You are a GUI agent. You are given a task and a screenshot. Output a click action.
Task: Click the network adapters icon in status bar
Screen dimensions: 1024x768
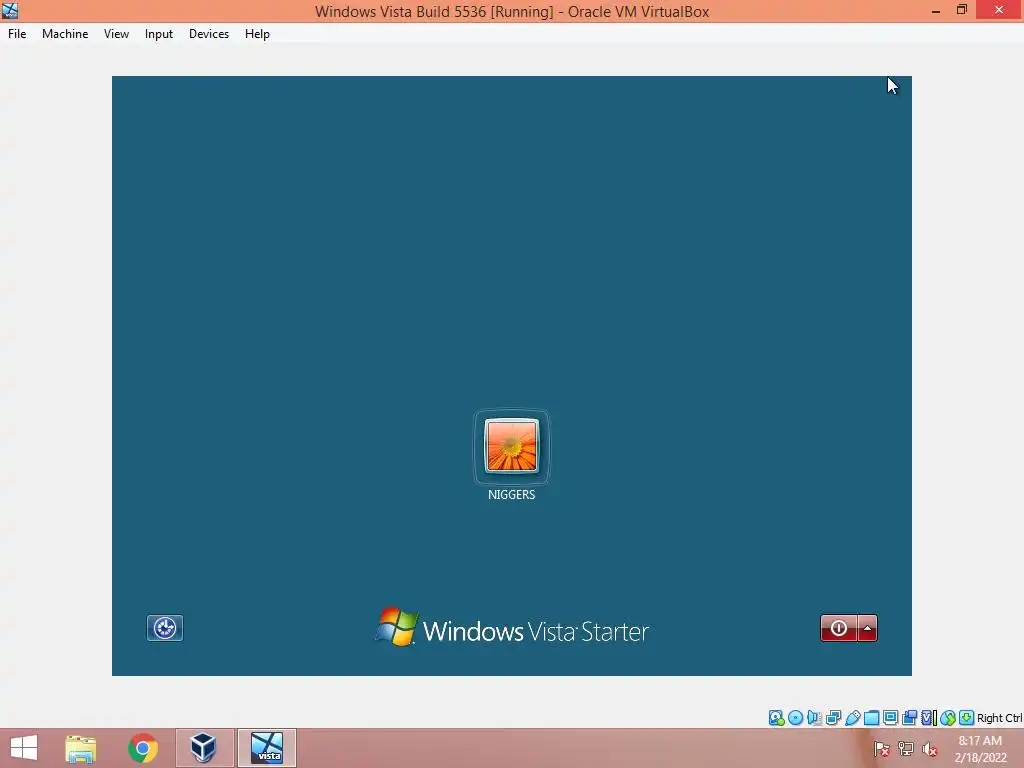click(833, 718)
